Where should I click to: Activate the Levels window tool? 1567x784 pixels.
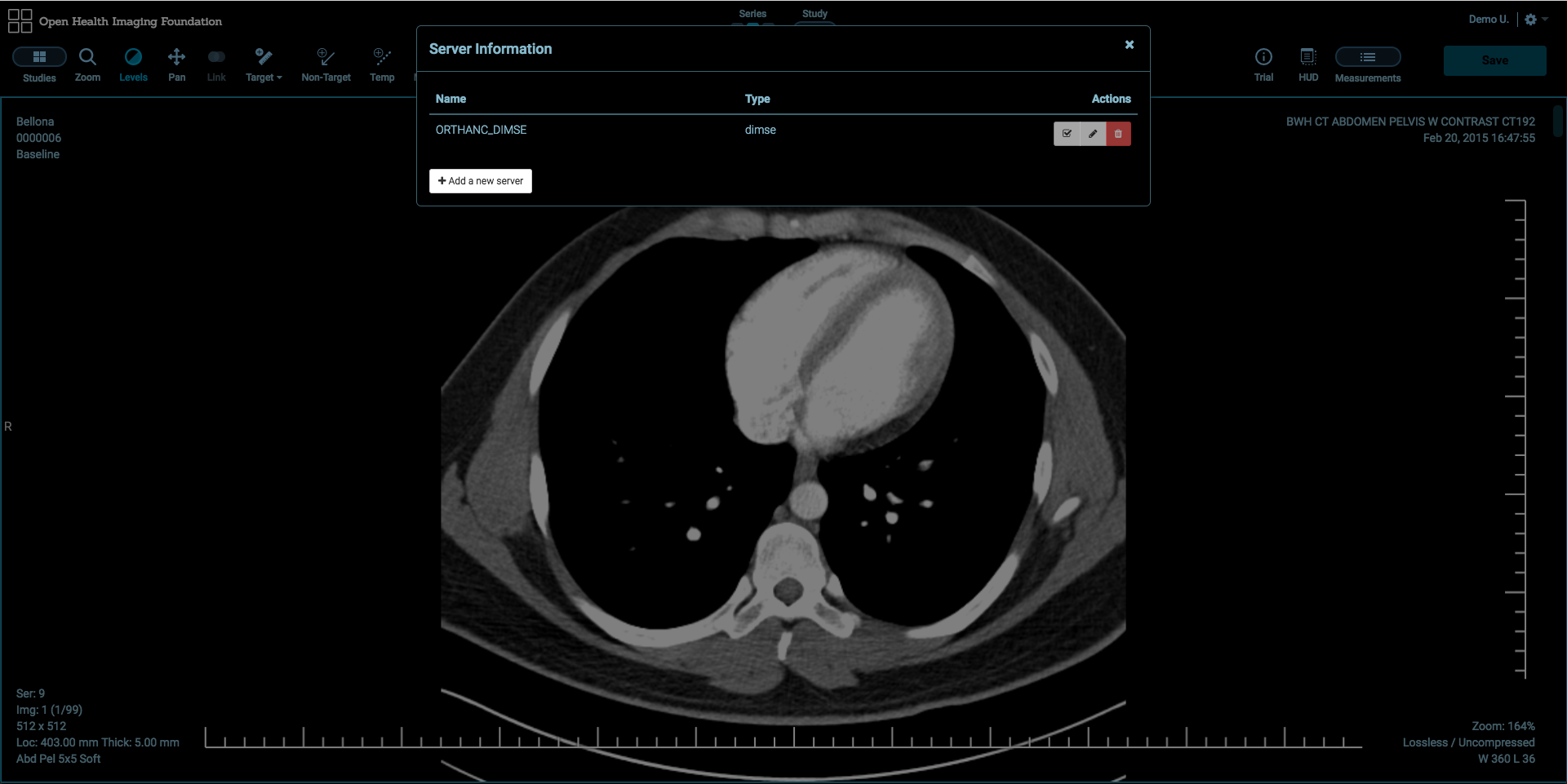pyautogui.click(x=133, y=64)
